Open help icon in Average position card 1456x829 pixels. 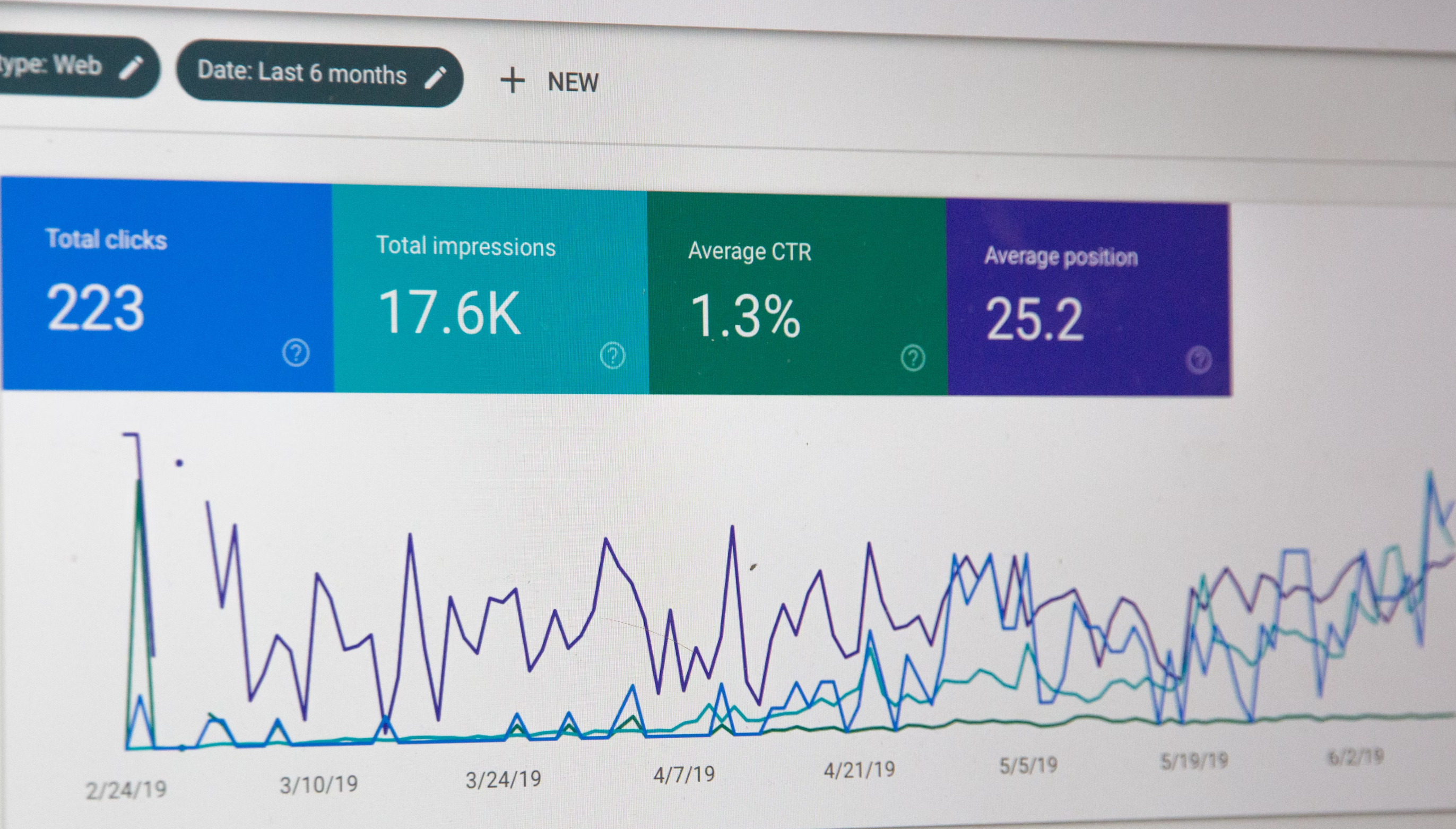1199,360
